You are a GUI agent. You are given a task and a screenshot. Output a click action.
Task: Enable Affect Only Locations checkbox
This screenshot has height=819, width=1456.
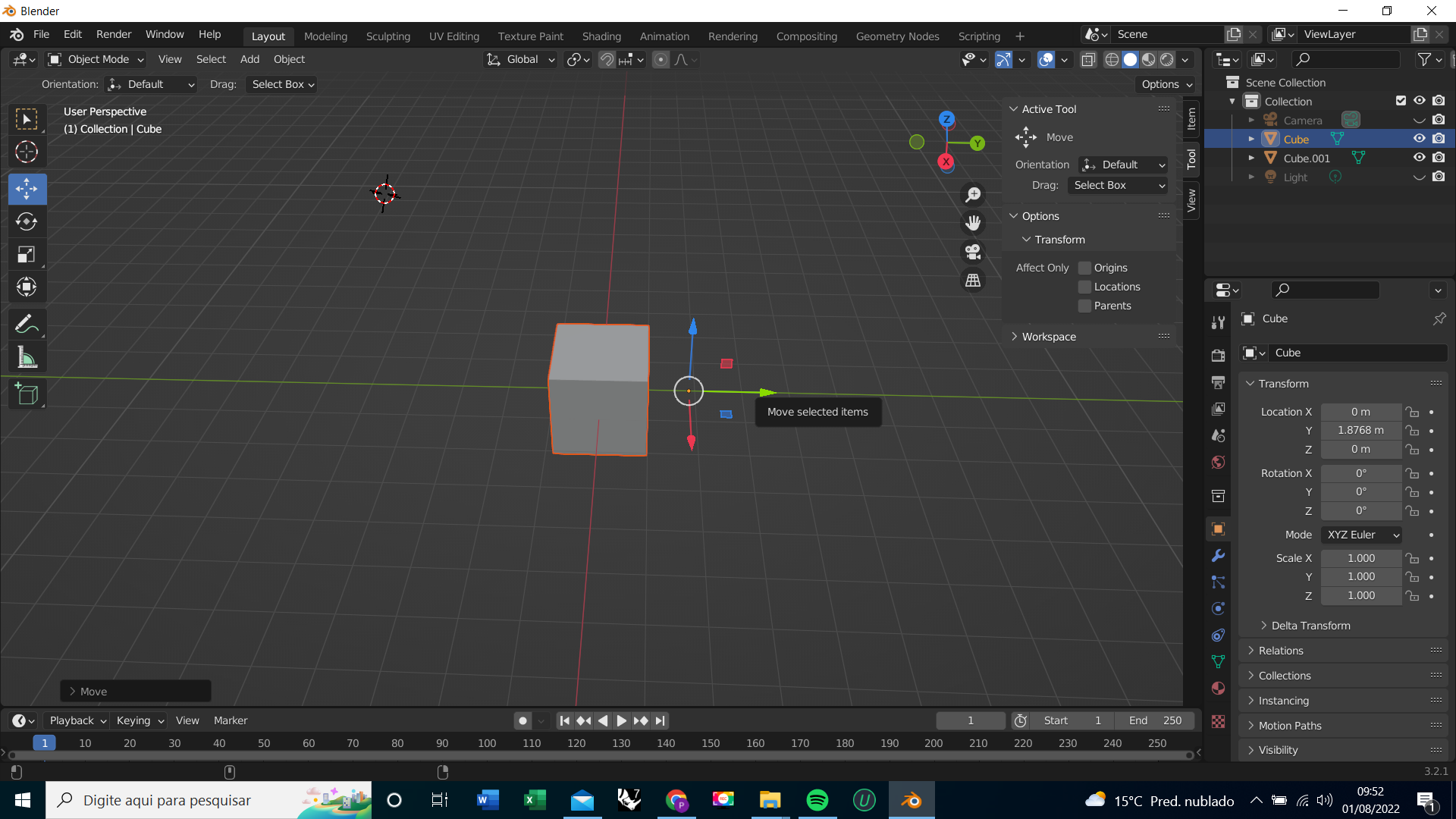tap(1084, 287)
